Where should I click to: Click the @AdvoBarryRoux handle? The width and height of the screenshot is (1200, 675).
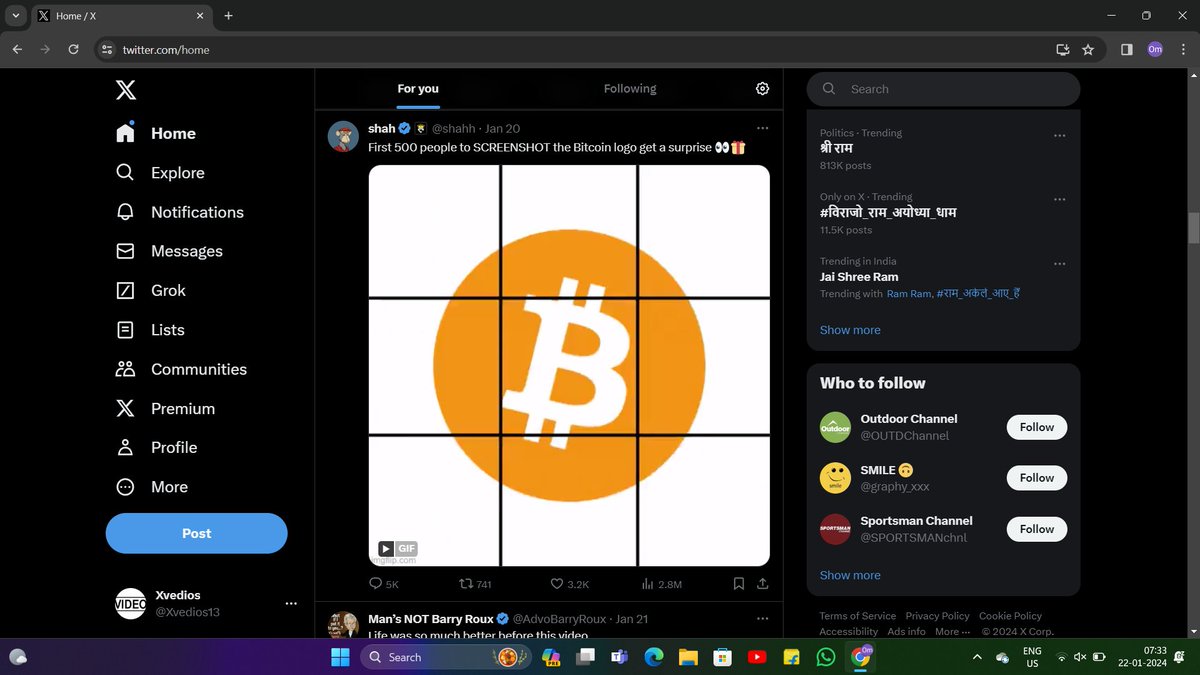[560, 619]
